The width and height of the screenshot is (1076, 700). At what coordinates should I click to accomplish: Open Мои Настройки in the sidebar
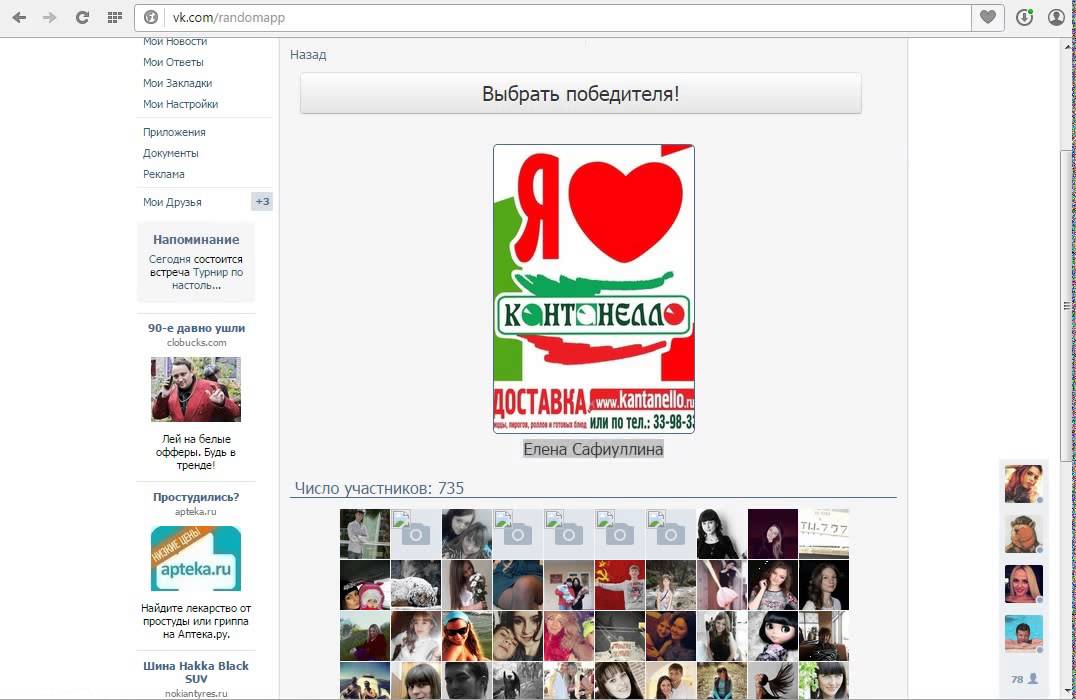(180, 104)
